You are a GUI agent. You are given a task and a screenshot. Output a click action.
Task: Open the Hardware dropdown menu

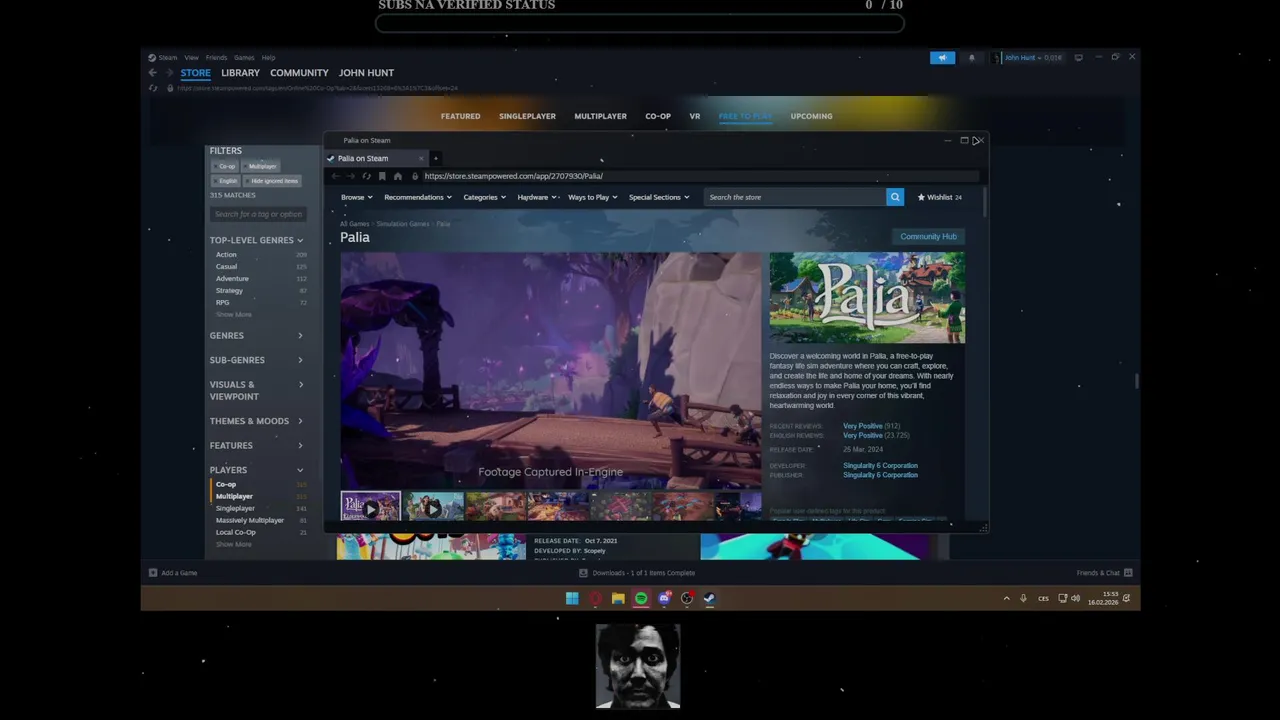(x=537, y=197)
